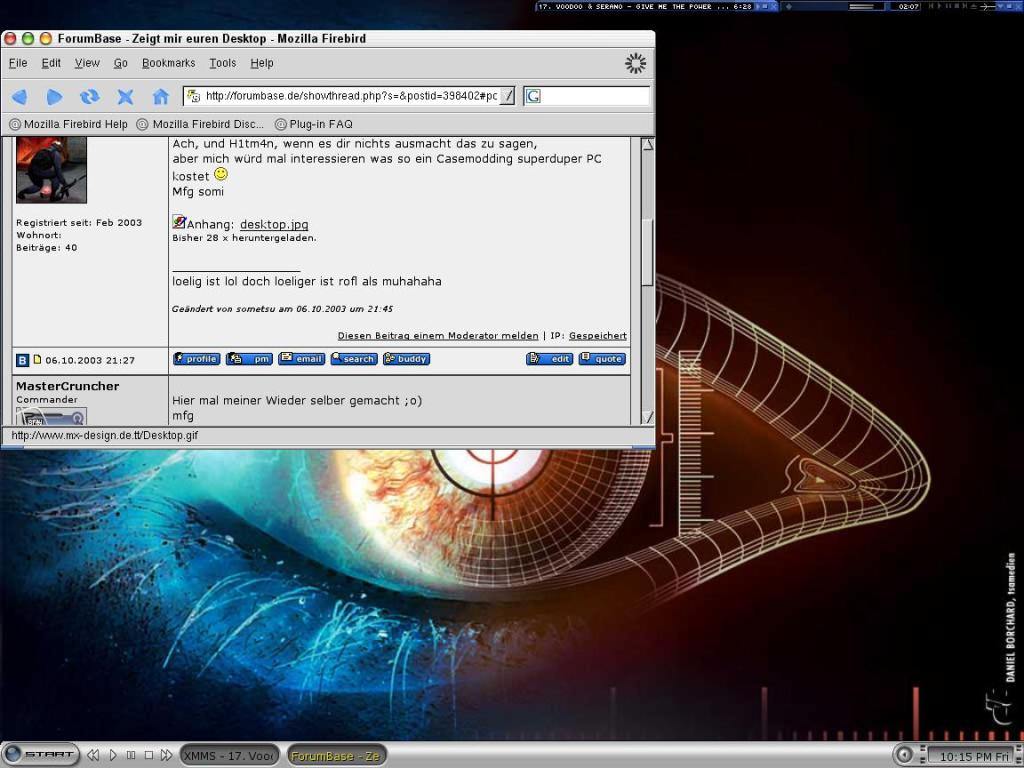Click the Google search engine icon
This screenshot has width=1024, height=768.
[x=533, y=97]
